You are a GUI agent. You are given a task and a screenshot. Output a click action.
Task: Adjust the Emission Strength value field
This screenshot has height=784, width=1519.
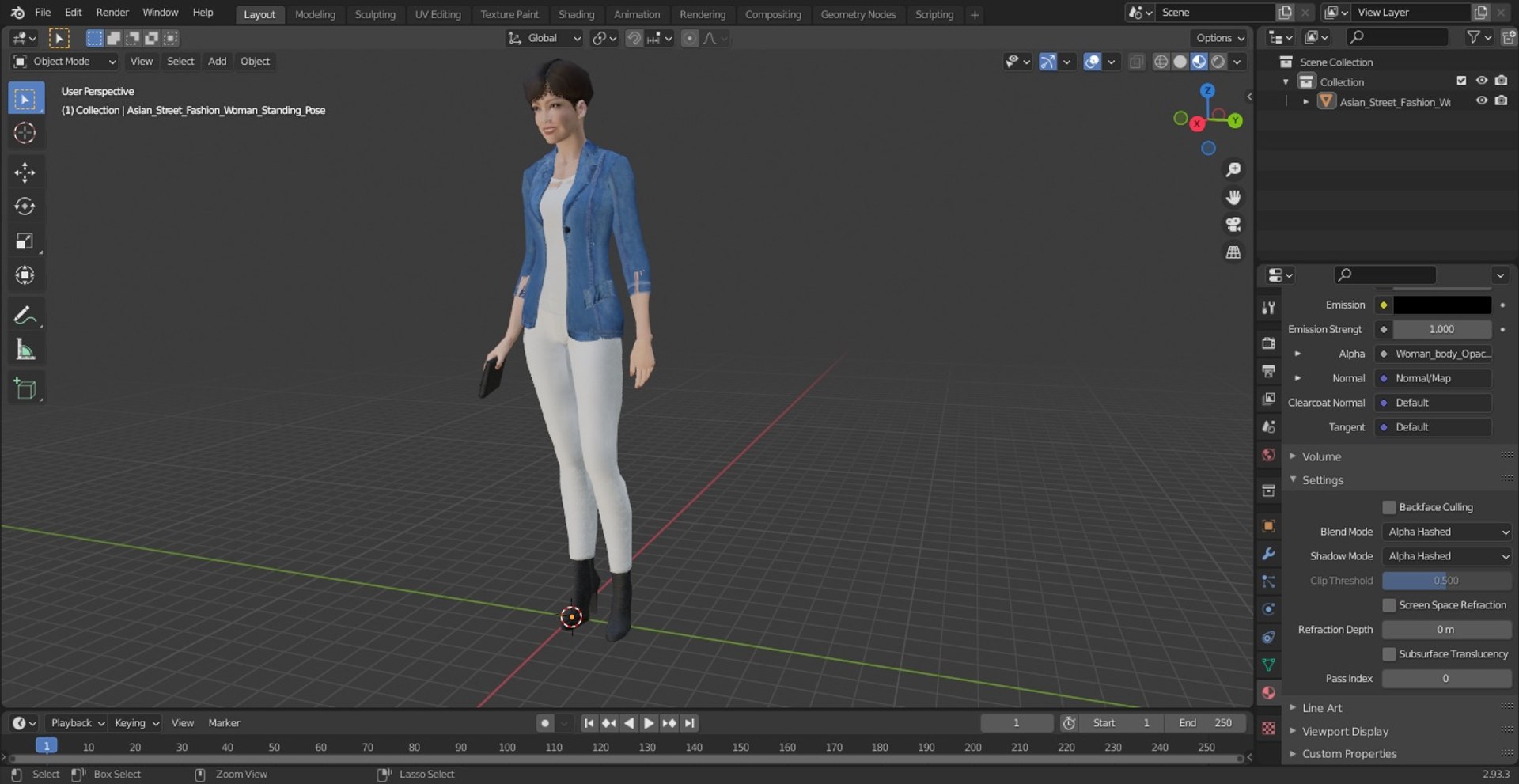1441,329
